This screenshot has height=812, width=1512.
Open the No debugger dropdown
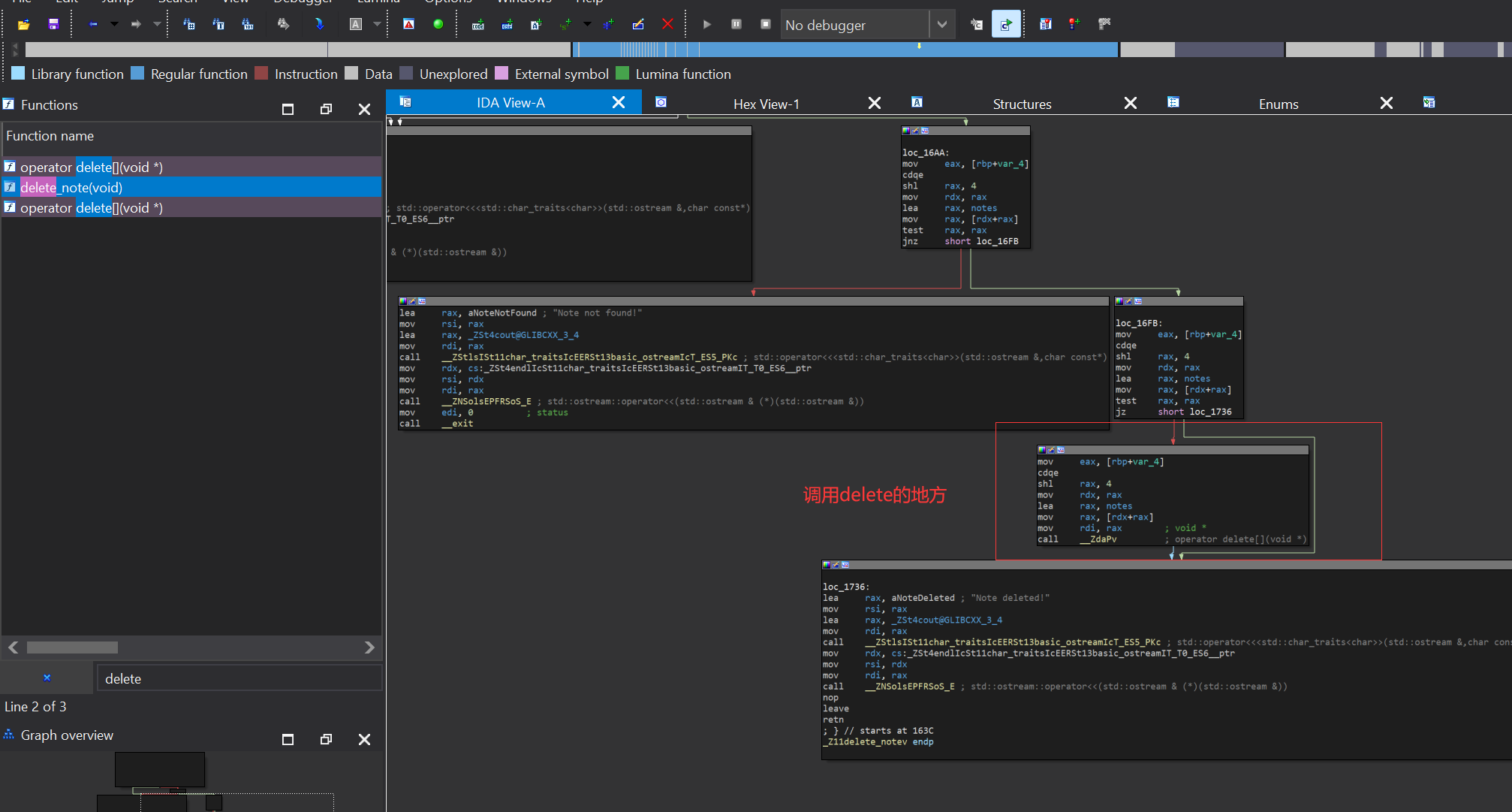click(941, 25)
